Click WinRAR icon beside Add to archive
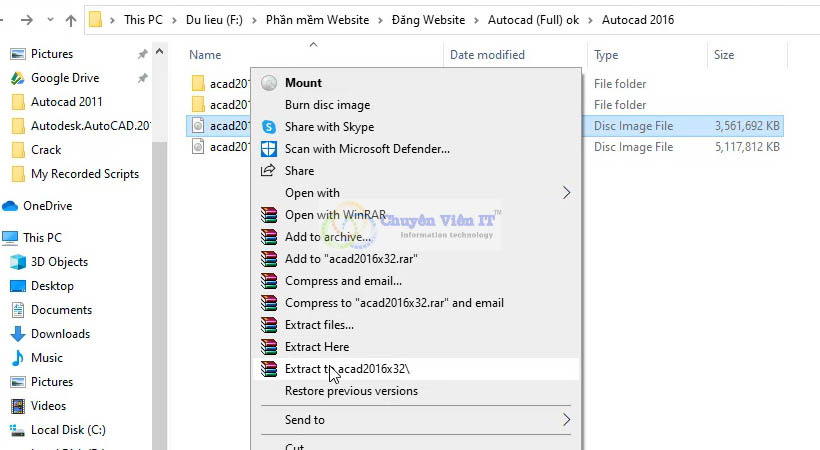The height and width of the screenshot is (450, 820). 269,237
